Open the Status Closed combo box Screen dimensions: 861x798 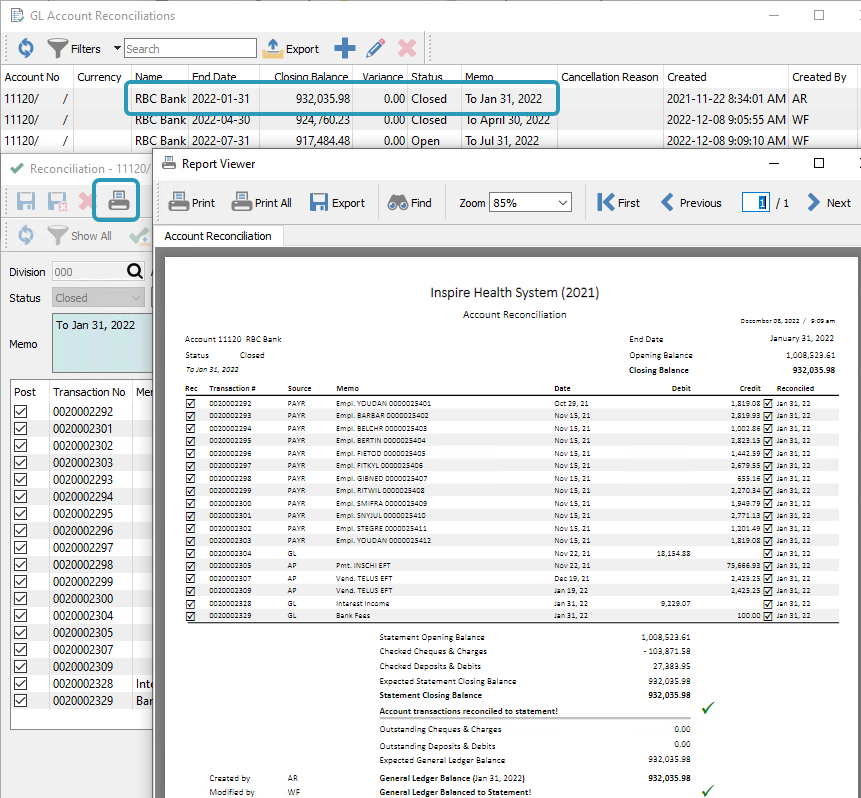pos(99,298)
